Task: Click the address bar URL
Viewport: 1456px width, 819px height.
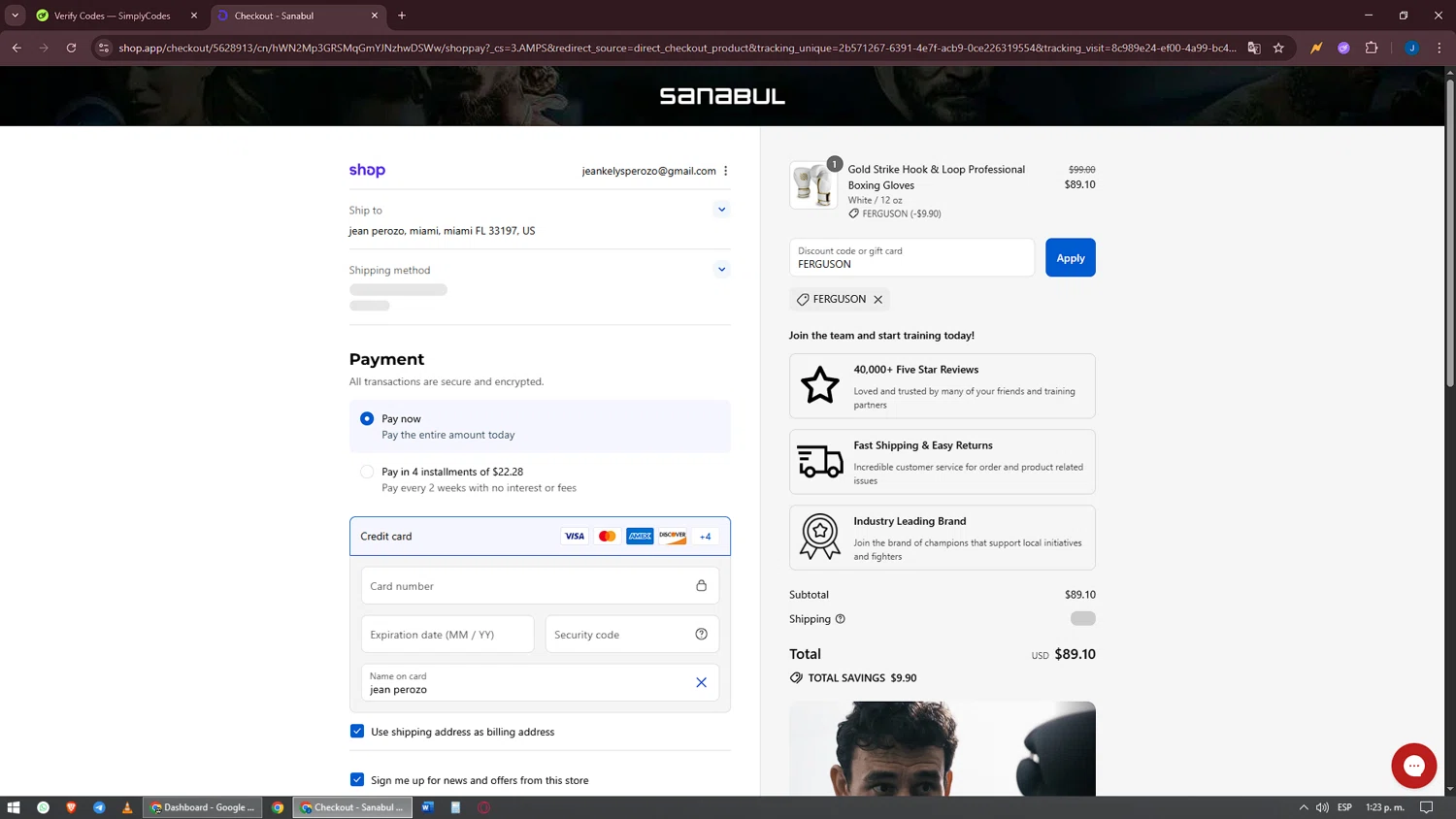Action: click(x=677, y=48)
